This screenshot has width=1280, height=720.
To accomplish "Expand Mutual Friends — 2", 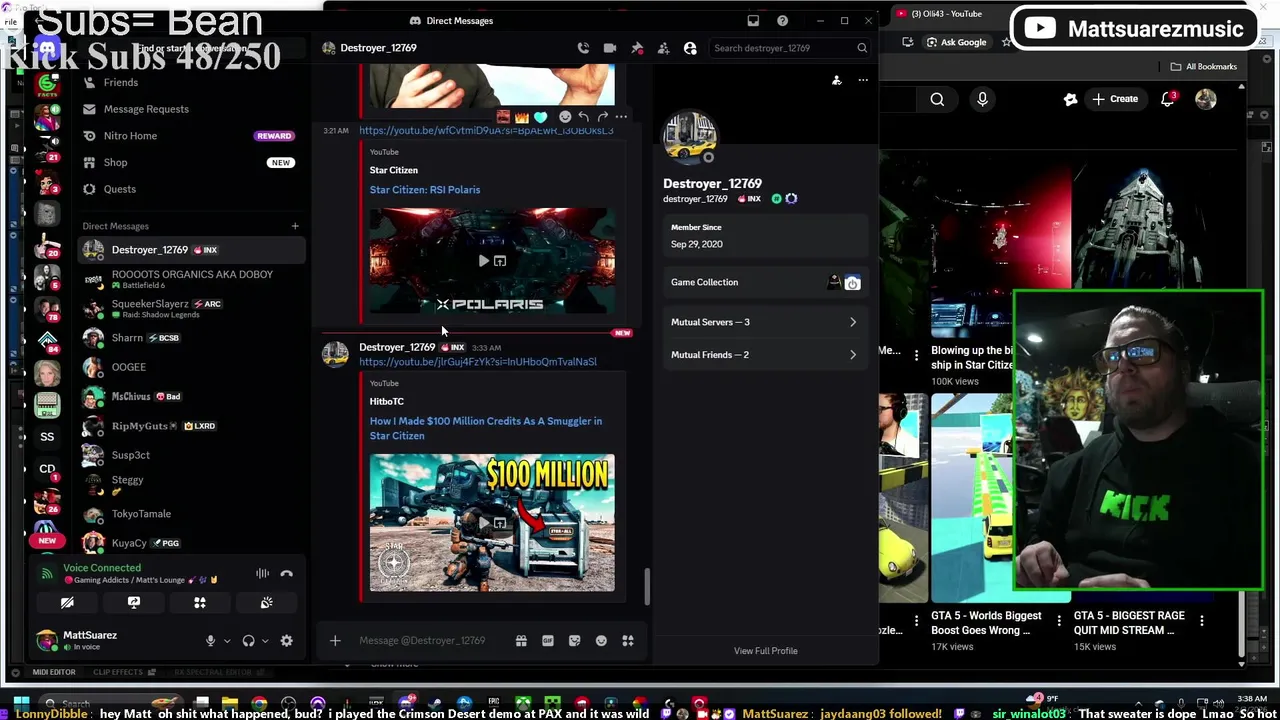I will coord(764,355).
